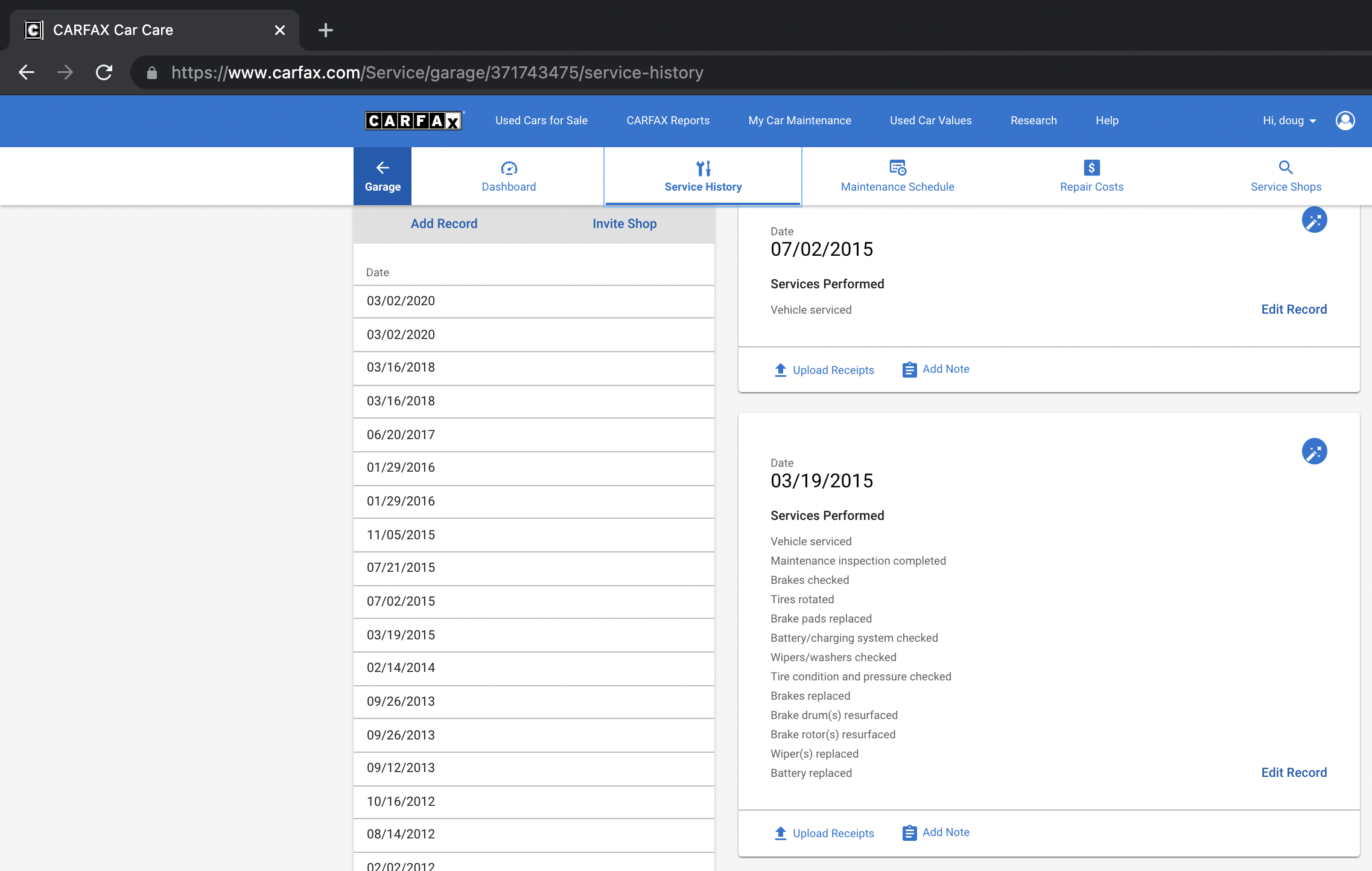This screenshot has height=871, width=1372.
Task: Select the first 09/26/2013 date row
Action: click(534, 702)
